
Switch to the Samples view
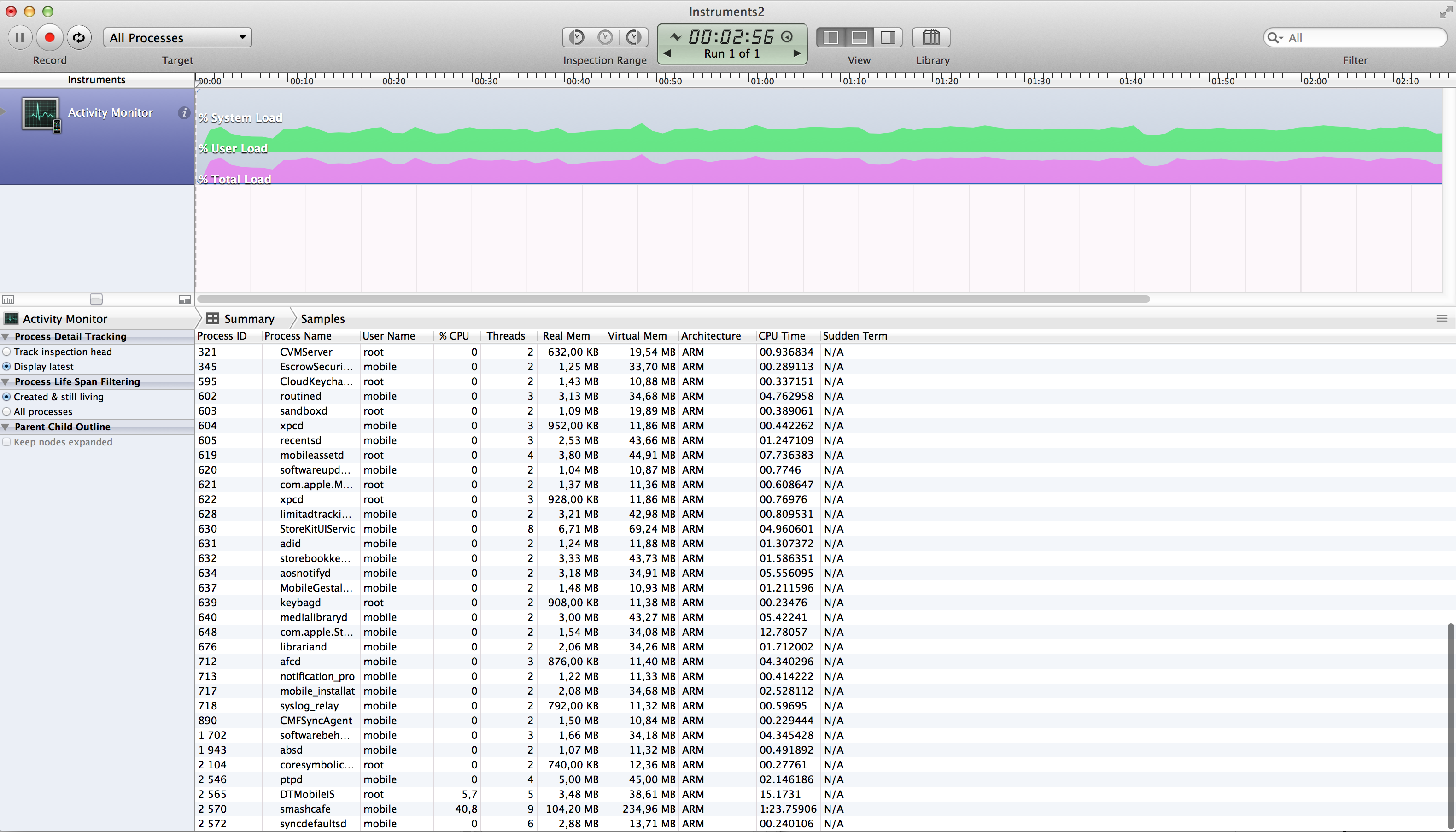(x=322, y=319)
